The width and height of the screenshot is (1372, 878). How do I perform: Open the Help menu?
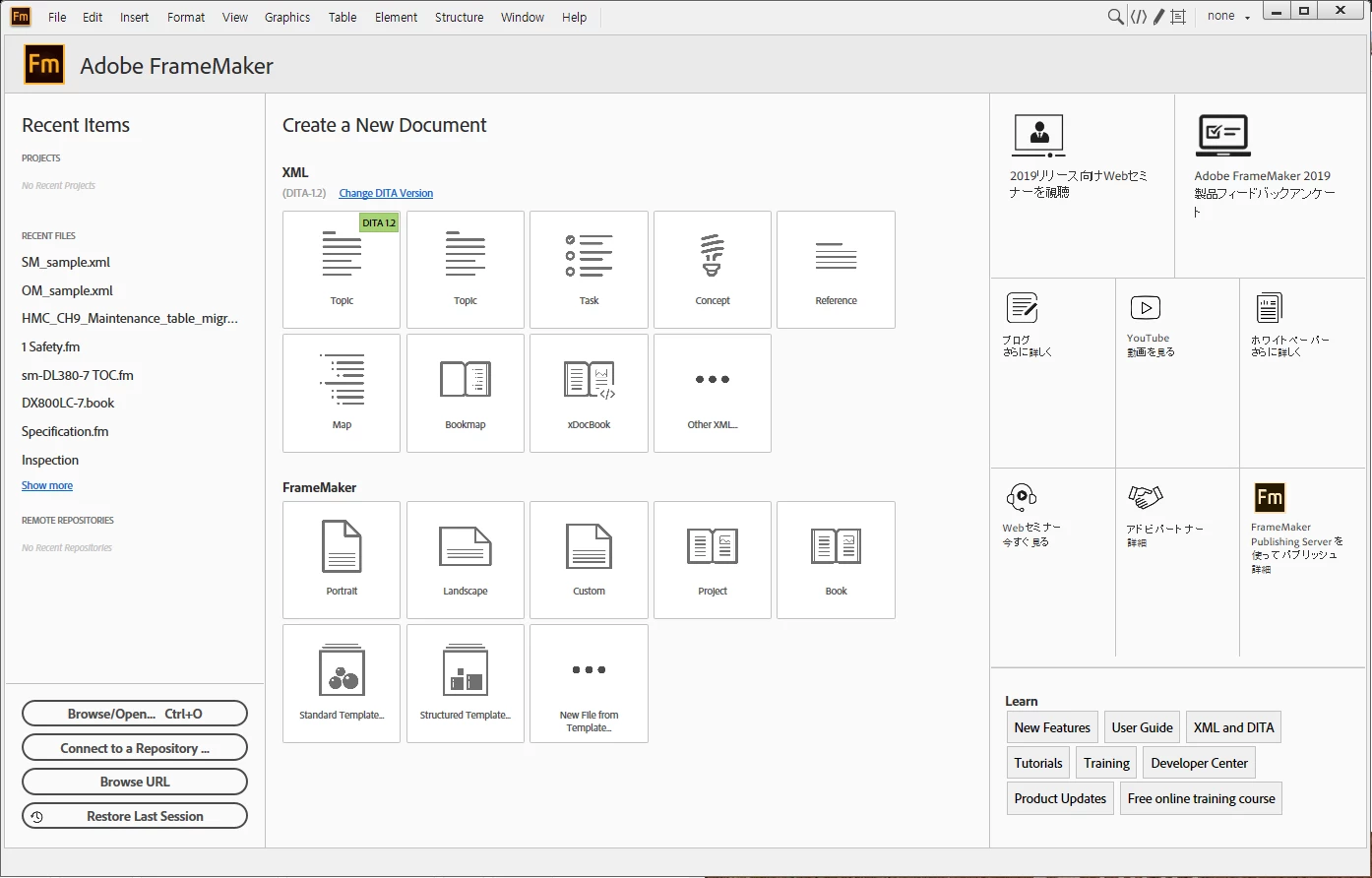(x=574, y=17)
